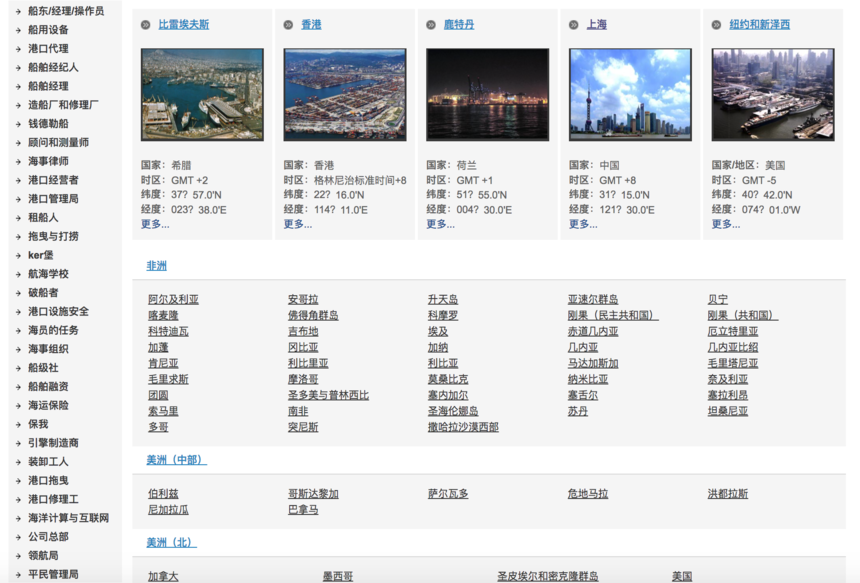The image size is (860, 583).
Task: Click 更多... under the New York card
Action: (x=726, y=224)
